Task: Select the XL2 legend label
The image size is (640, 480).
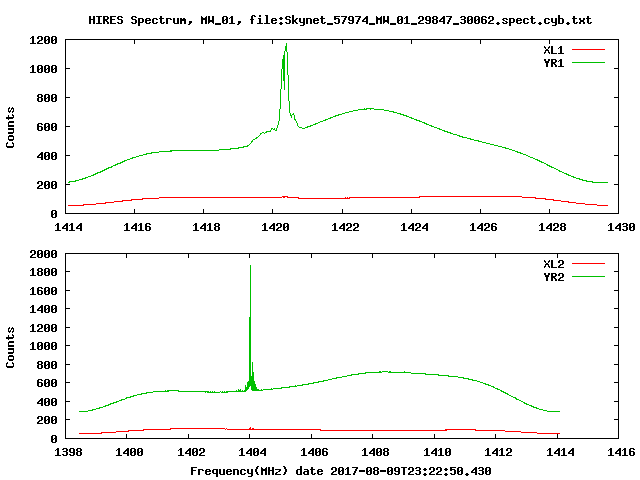Action: pos(553,264)
